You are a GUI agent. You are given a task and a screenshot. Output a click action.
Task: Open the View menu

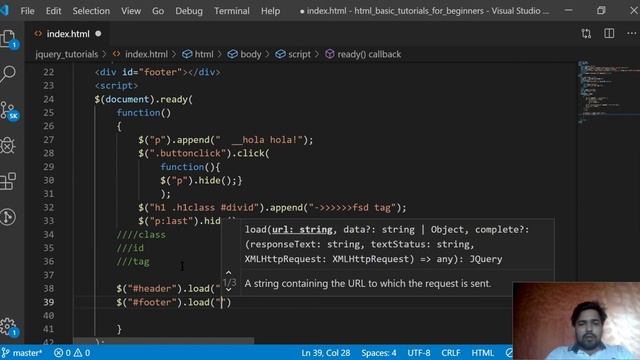tap(131, 11)
